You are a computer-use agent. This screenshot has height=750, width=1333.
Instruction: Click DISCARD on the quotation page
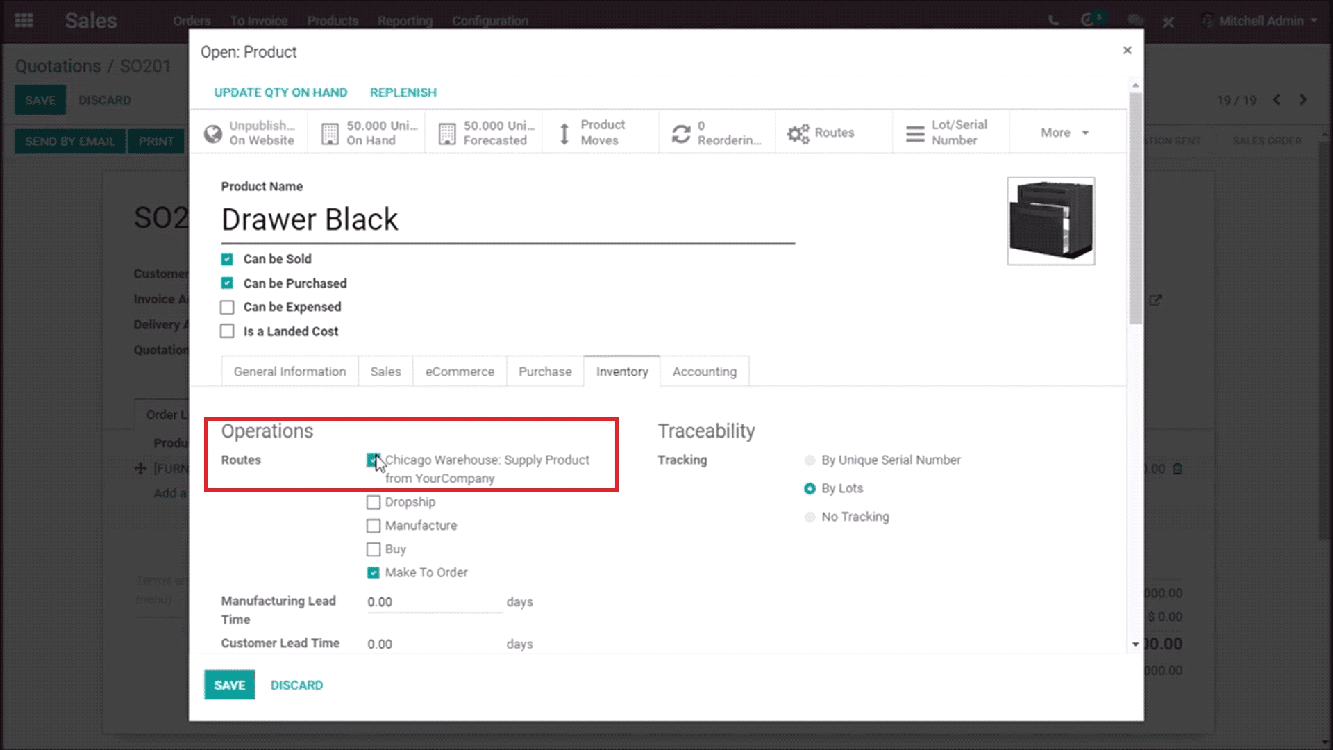105,100
